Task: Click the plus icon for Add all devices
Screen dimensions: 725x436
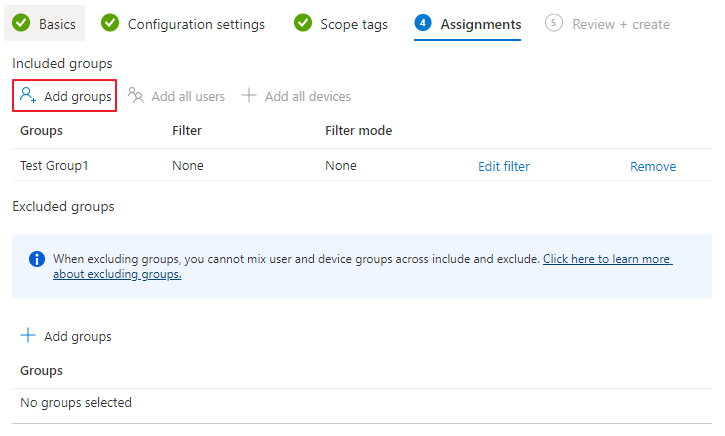Action: (249, 95)
